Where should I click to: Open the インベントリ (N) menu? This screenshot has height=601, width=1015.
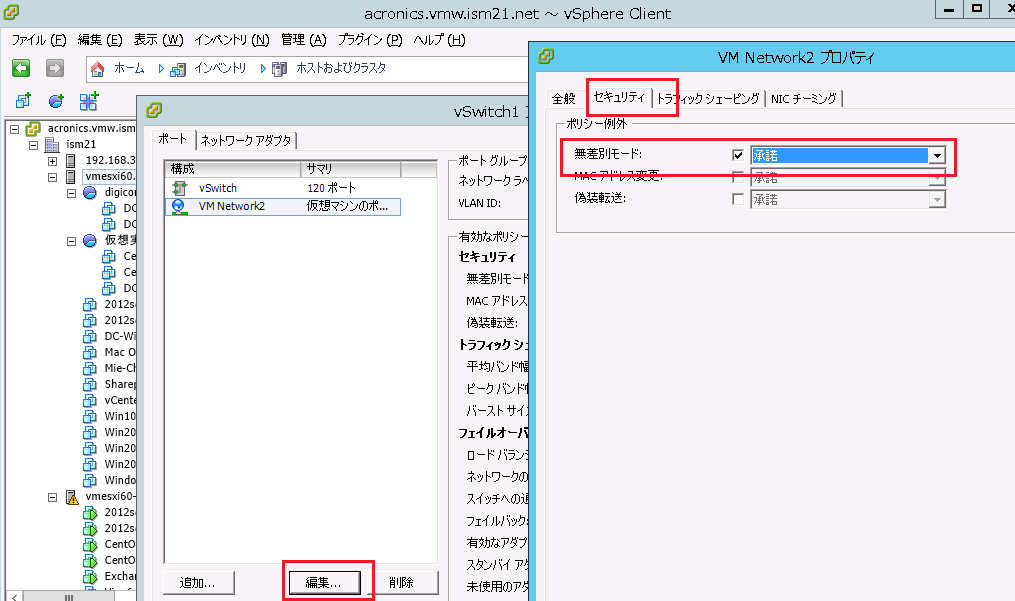232,40
